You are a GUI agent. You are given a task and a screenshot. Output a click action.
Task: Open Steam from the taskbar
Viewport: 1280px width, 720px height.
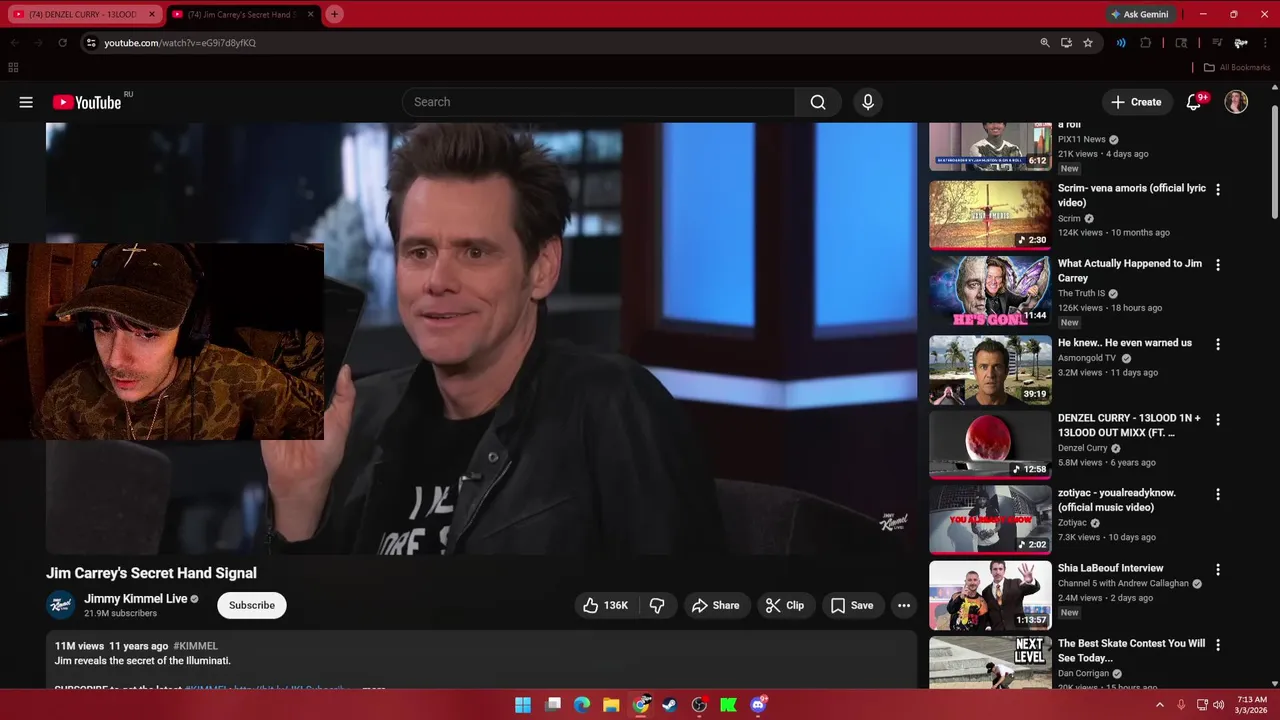tap(670, 705)
